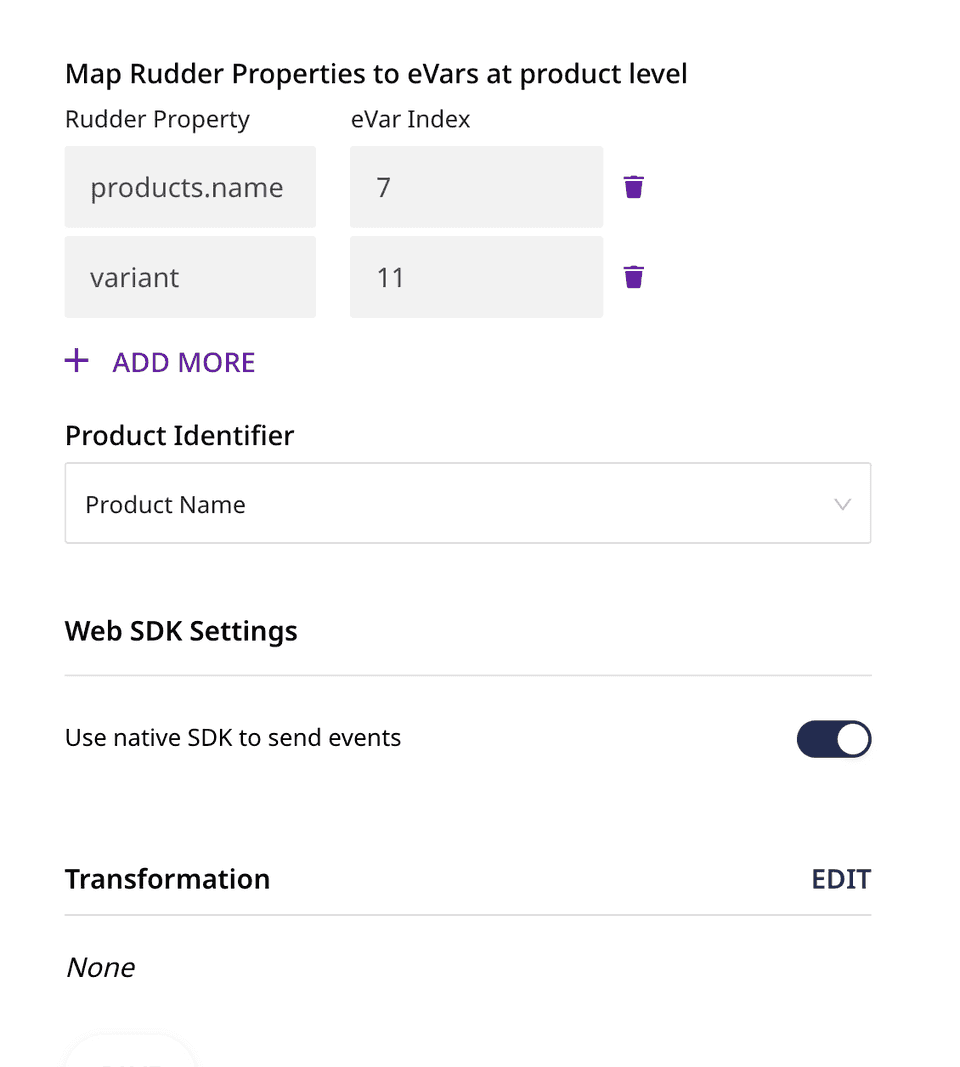Click the eVar Index column label
The height and width of the screenshot is (1067, 960).
(x=410, y=120)
